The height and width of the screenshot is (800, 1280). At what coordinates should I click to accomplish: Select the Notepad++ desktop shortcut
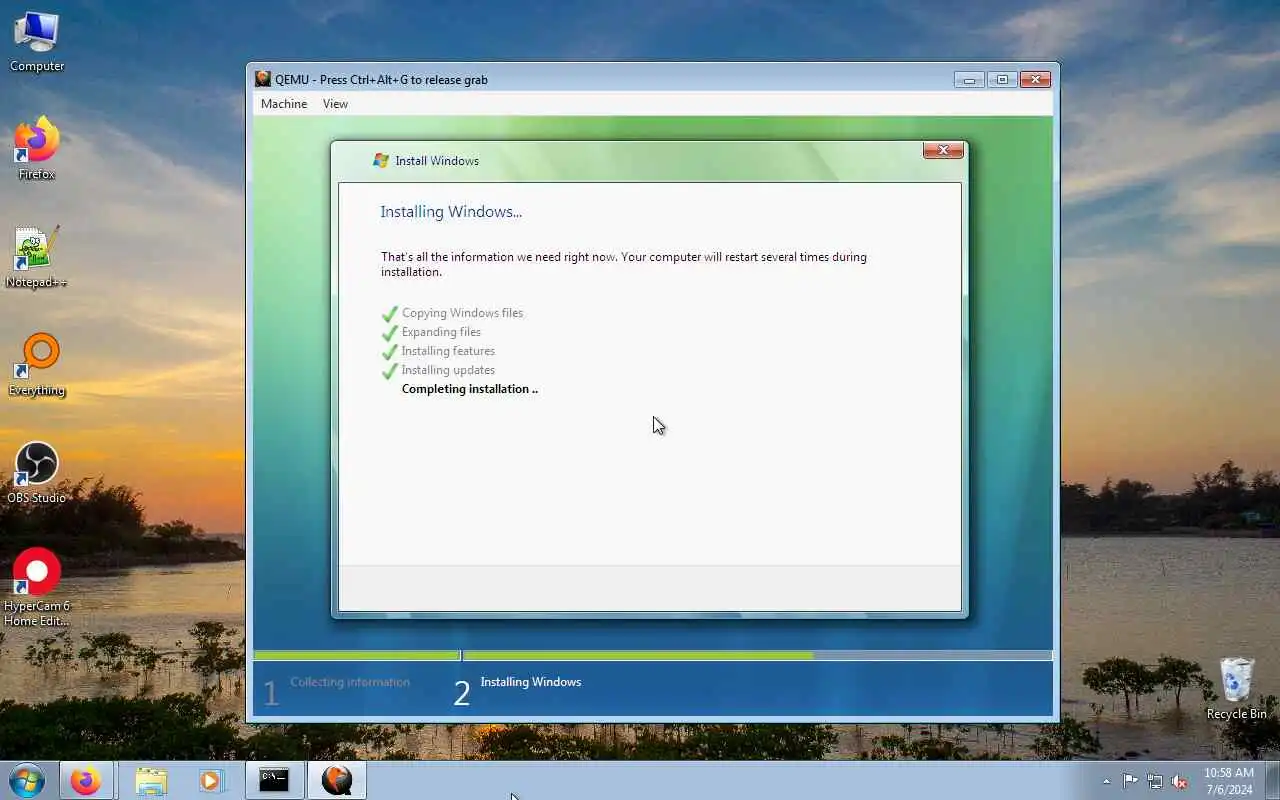37,257
